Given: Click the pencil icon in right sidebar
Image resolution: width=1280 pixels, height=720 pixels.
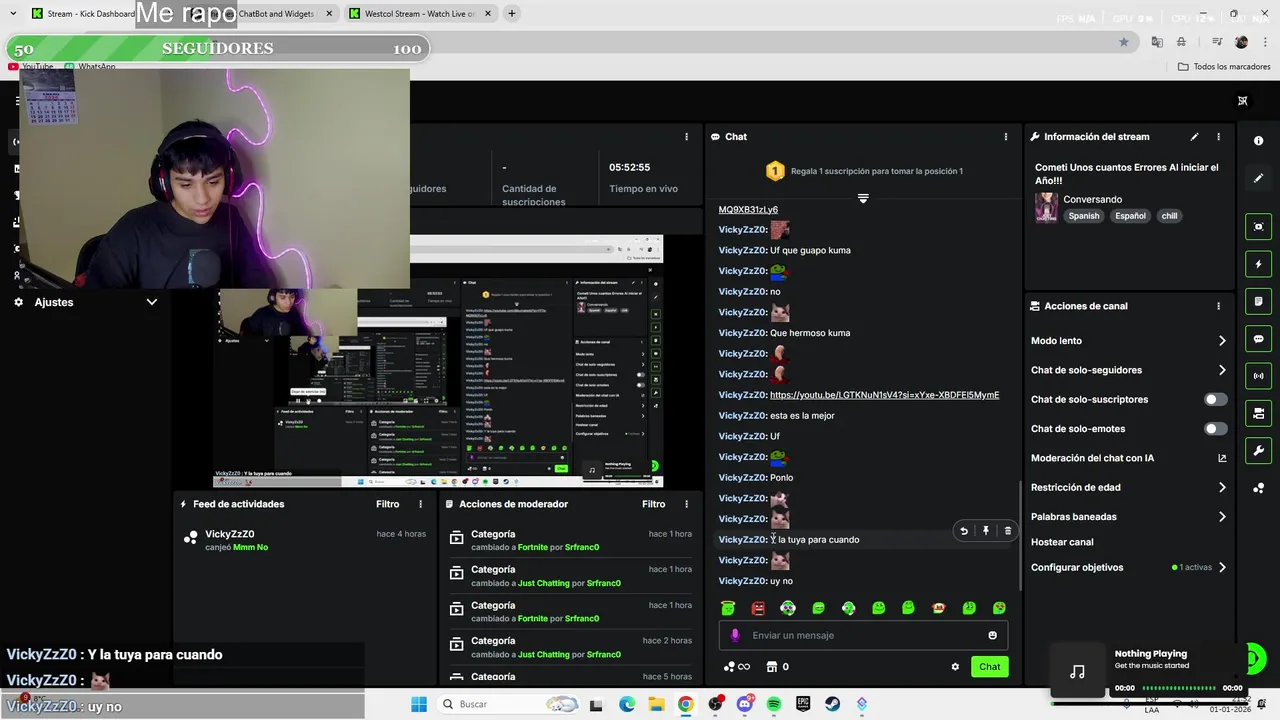Looking at the screenshot, I should click(1258, 178).
